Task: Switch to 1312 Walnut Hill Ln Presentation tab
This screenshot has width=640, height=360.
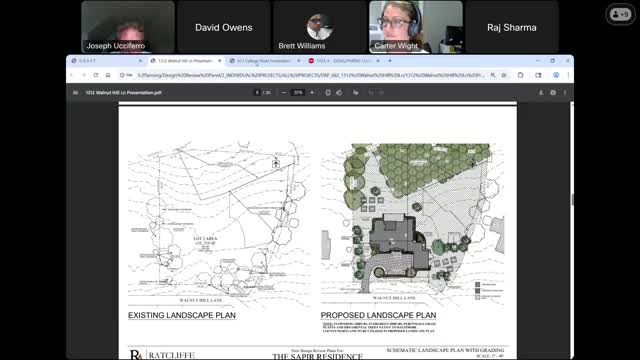Action: [186, 61]
